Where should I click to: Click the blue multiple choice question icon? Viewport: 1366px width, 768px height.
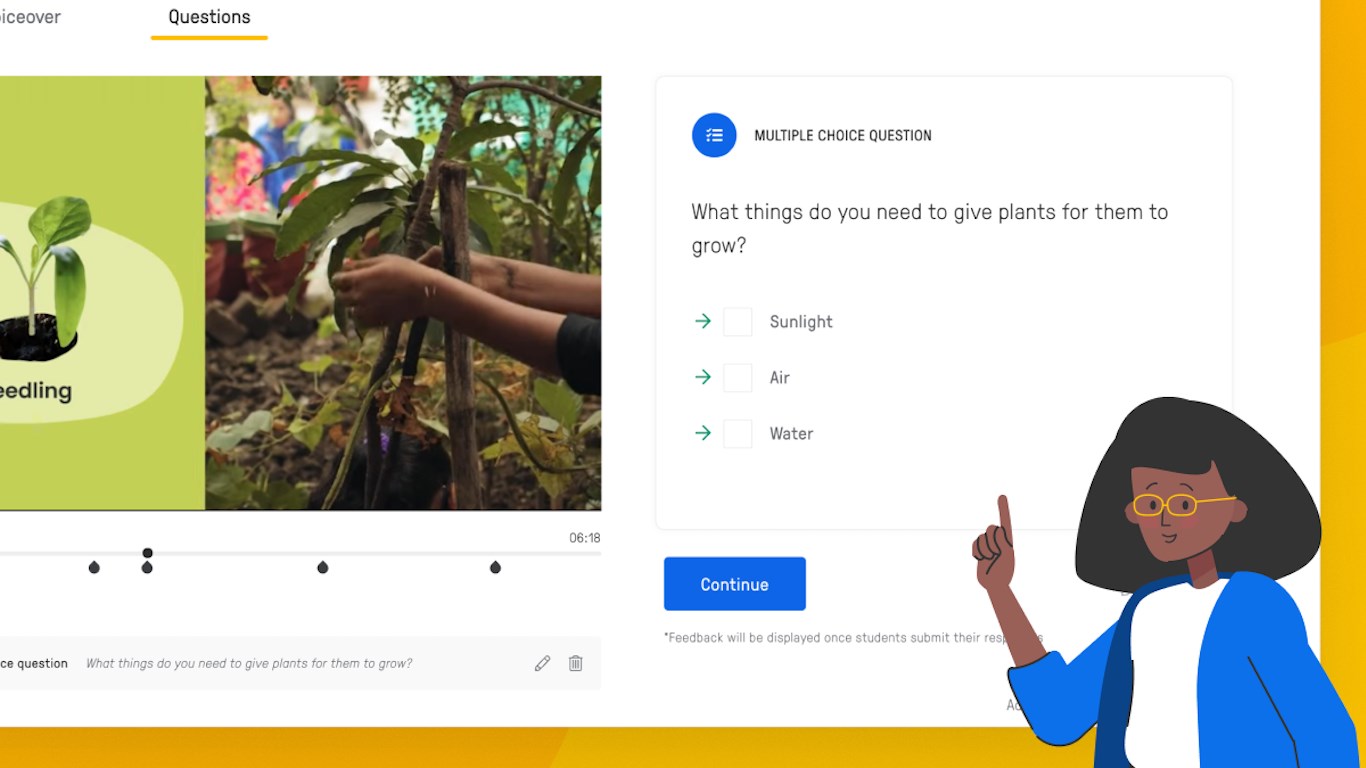point(714,135)
